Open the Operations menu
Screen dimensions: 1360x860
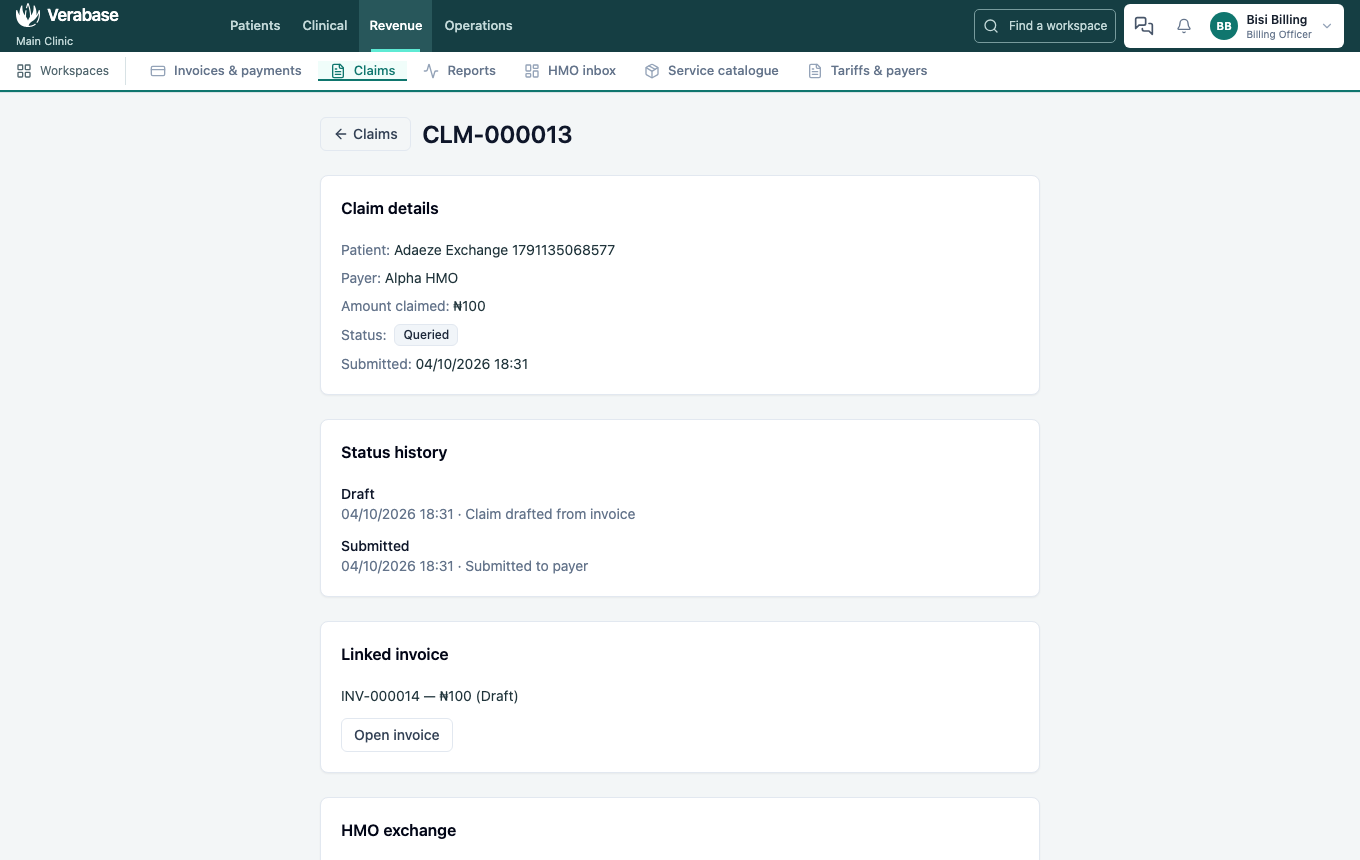coord(479,26)
